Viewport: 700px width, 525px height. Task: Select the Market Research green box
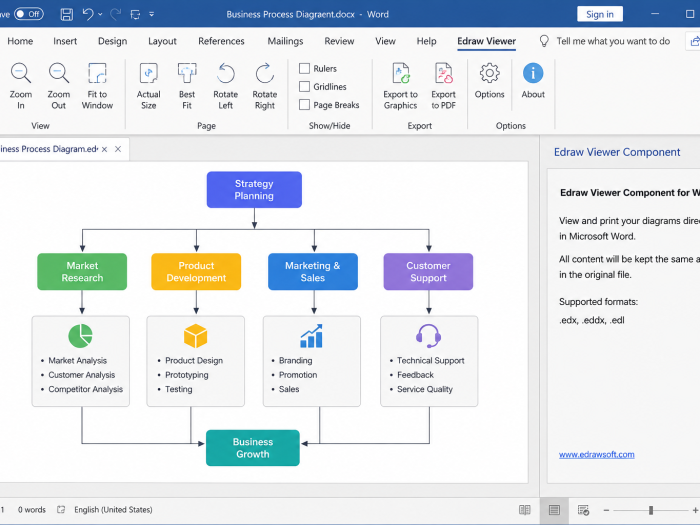(82, 271)
